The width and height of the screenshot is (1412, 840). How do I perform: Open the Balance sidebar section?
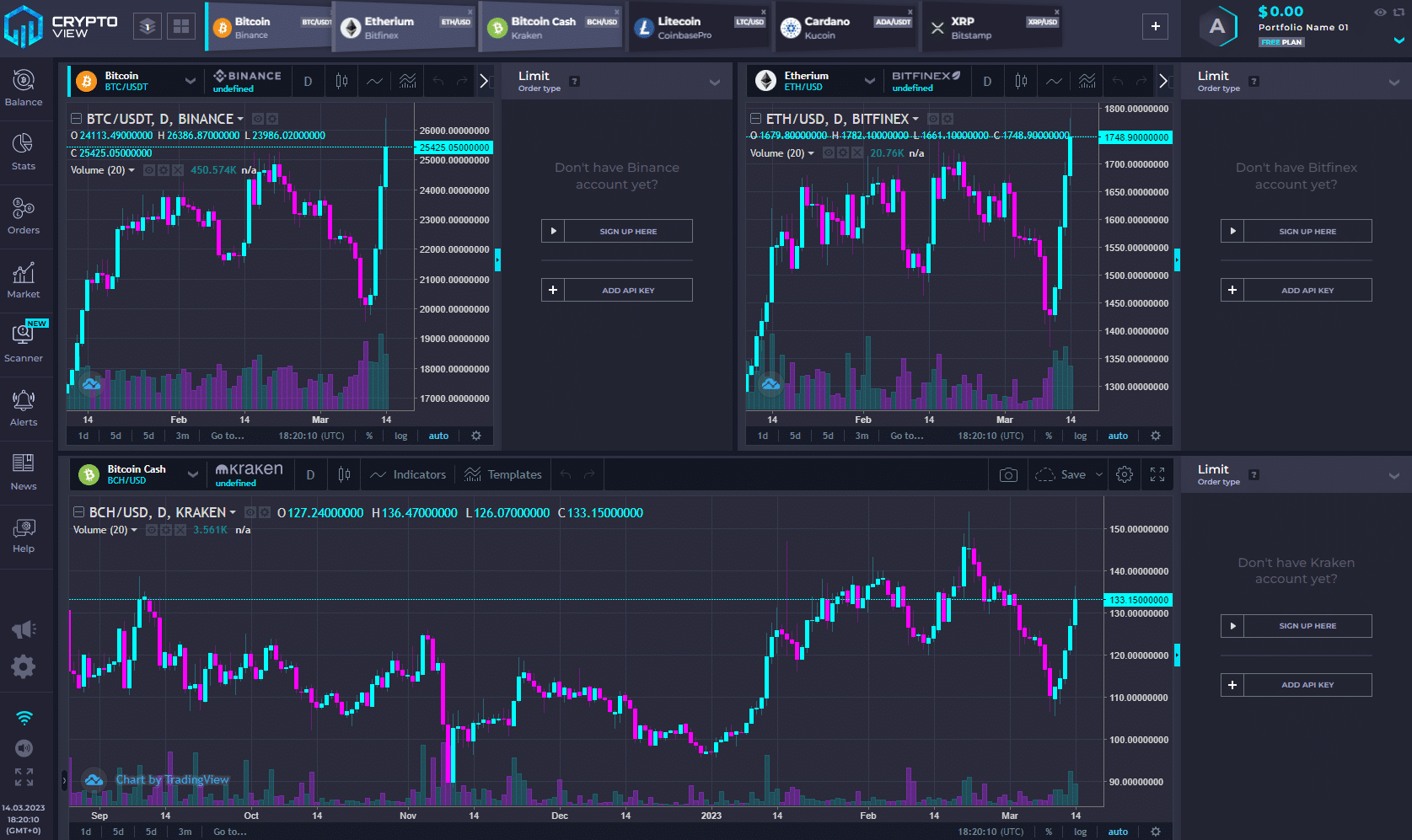(24, 88)
